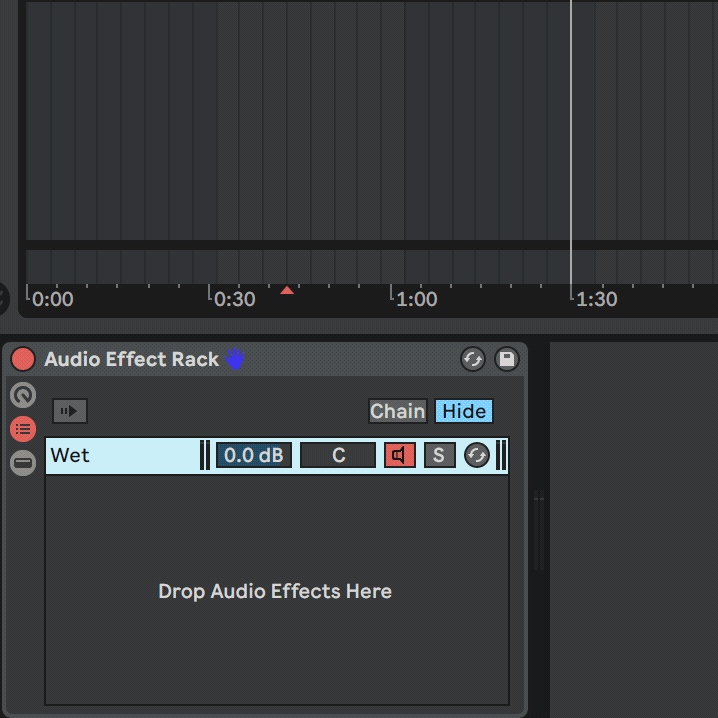Click the Wet chain pan C control
The image size is (718, 718).
coord(338,455)
